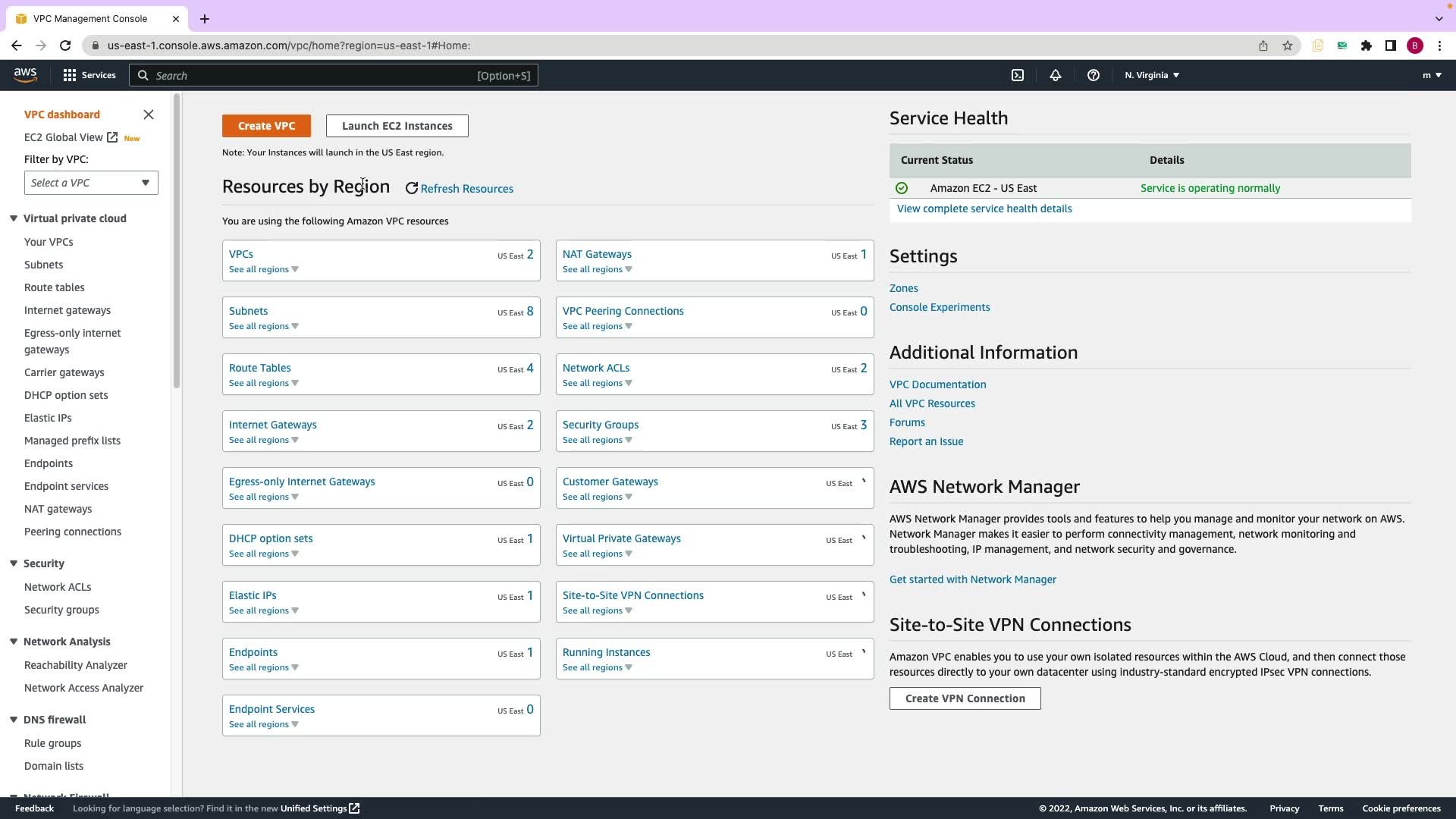Open the notifications bell icon
1456x819 pixels.
point(1055,75)
